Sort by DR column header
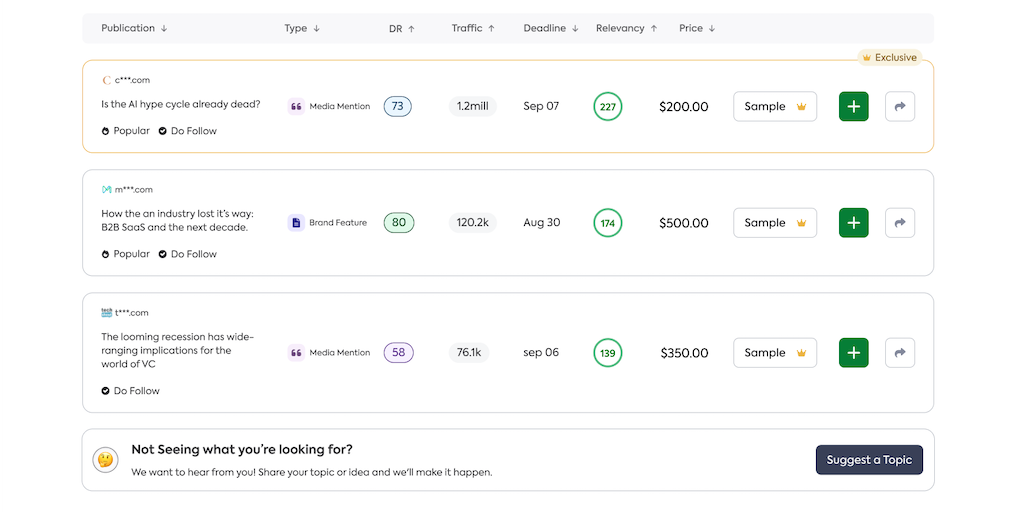 (401, 28)
